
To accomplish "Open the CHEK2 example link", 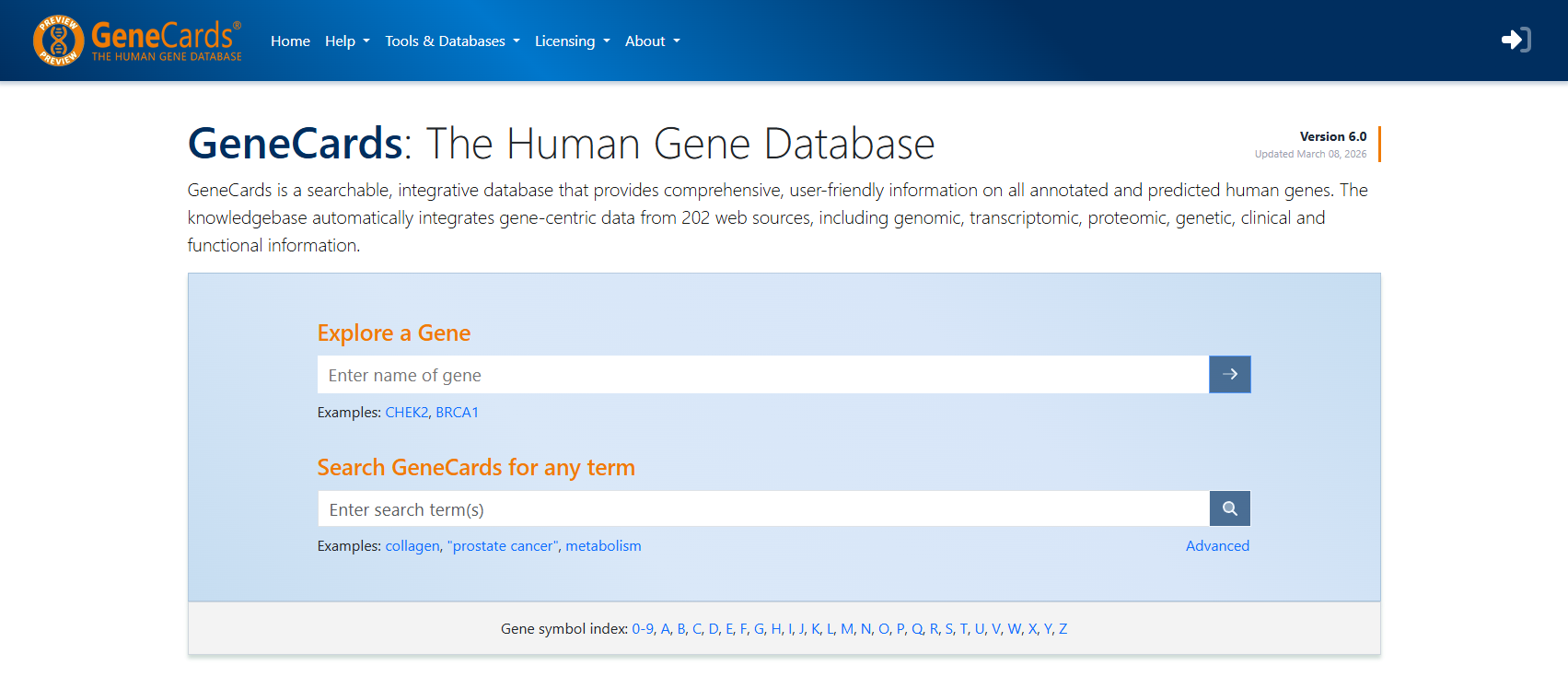I will click(406, 413).
